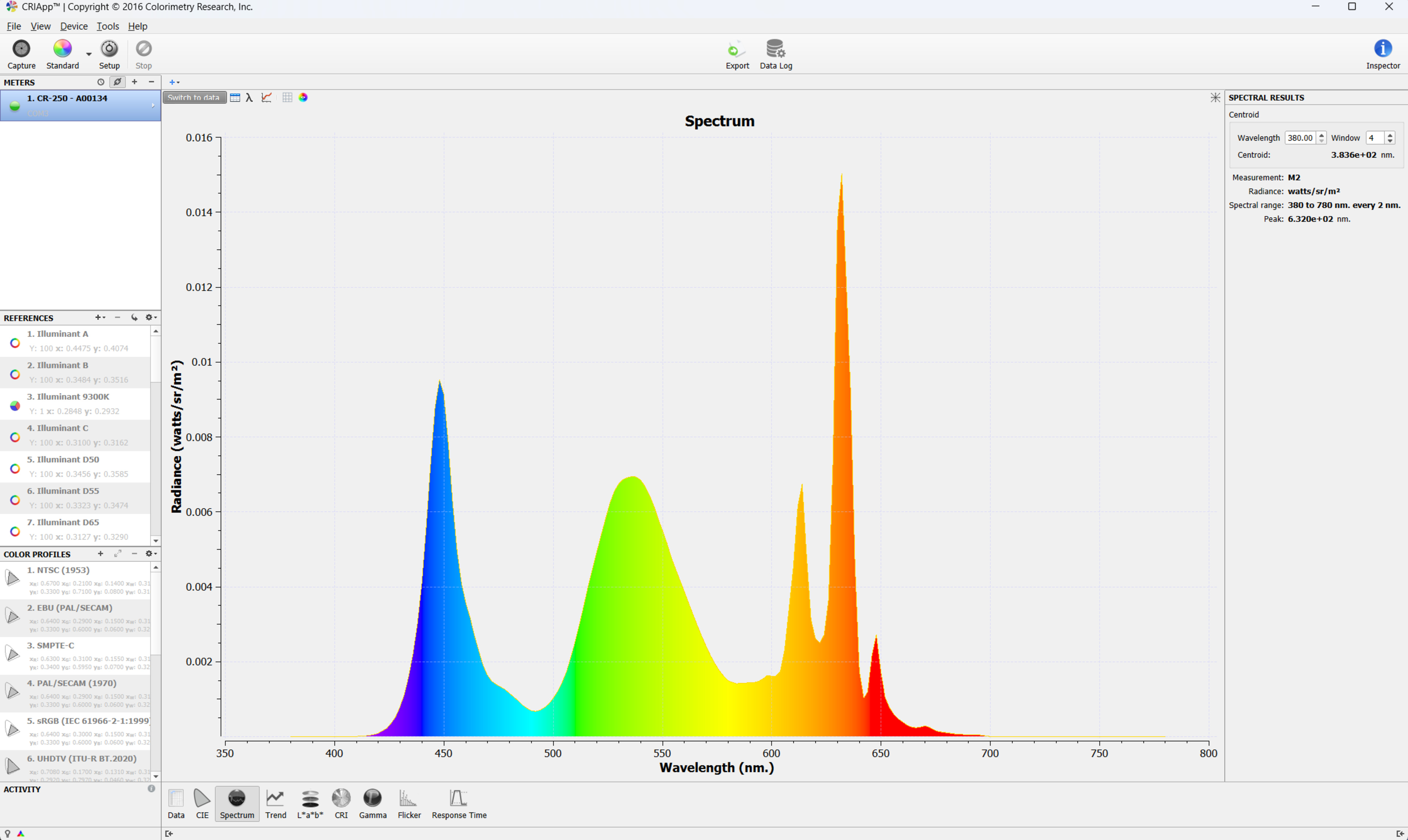Open the Standard mode dropdown arrow
Image resolution: width=1408 pixels, height=840 pixels.
point(89,54)
